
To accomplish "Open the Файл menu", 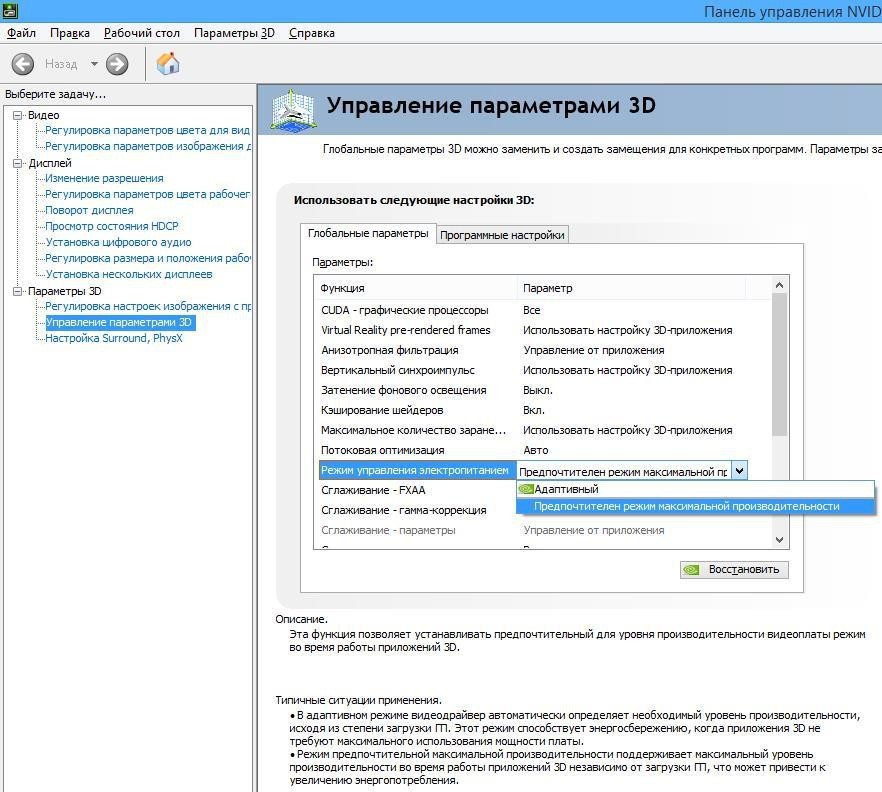I will coord(21,33).
